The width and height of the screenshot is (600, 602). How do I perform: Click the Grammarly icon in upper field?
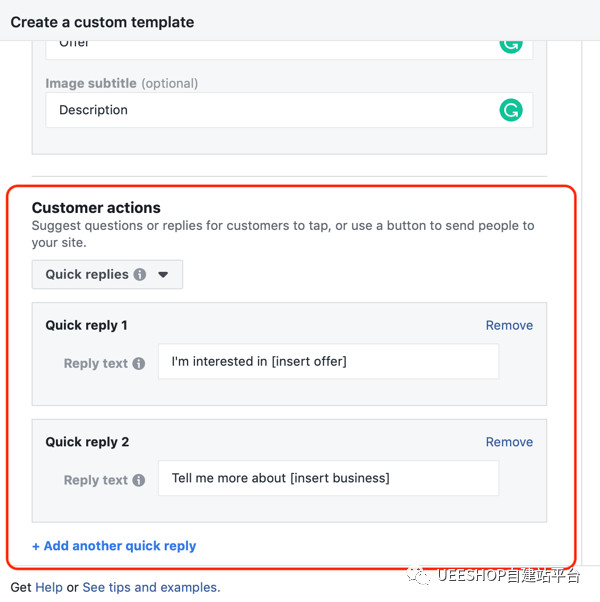[x=511, y=44]
